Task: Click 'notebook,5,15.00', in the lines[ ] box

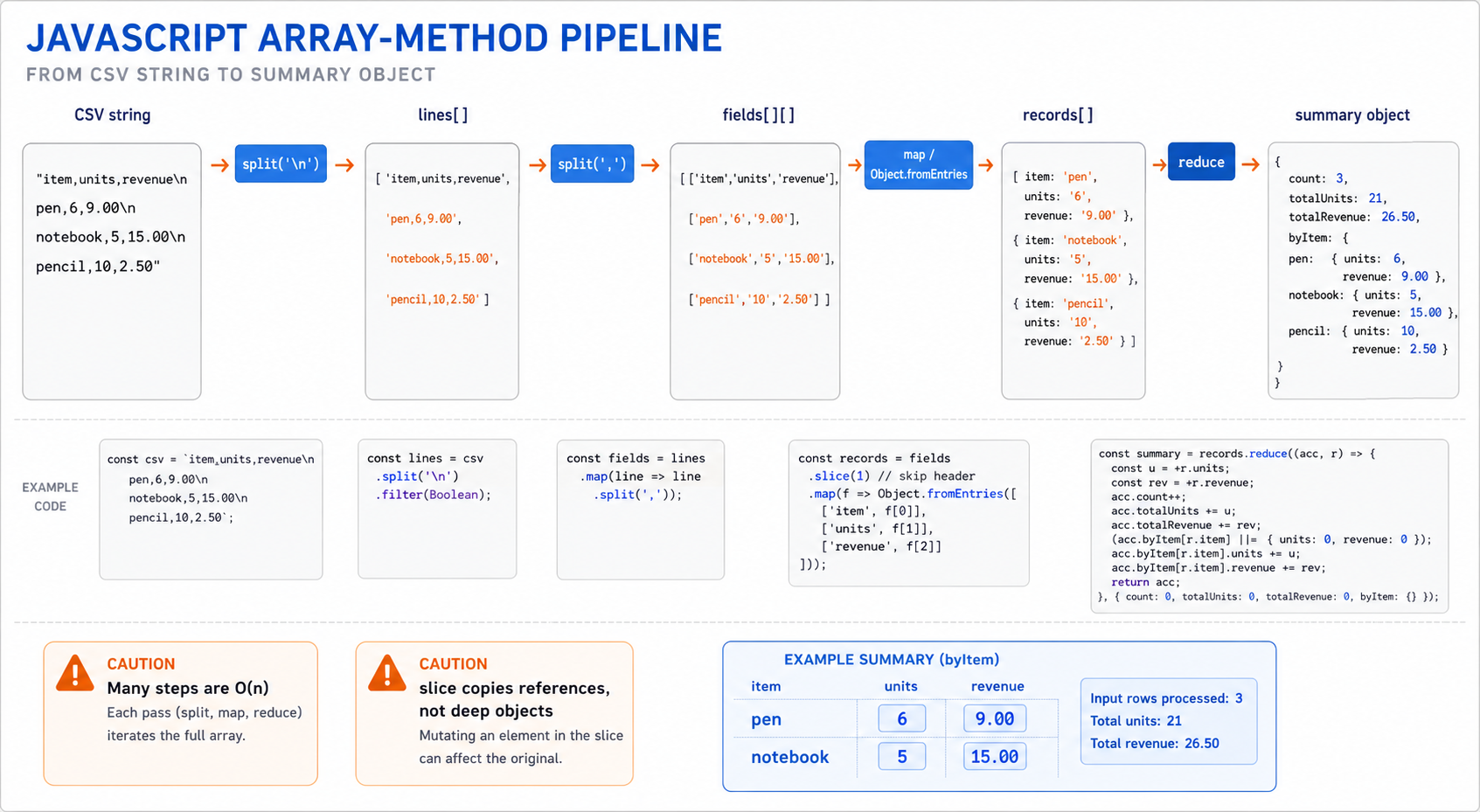Action: 441,259
